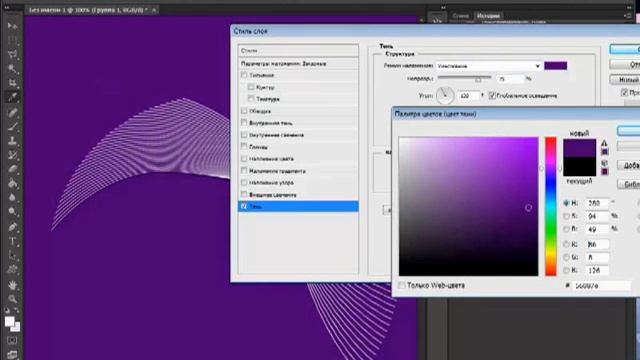
Task: Select the Eraser tool
Action: [12, 169]
